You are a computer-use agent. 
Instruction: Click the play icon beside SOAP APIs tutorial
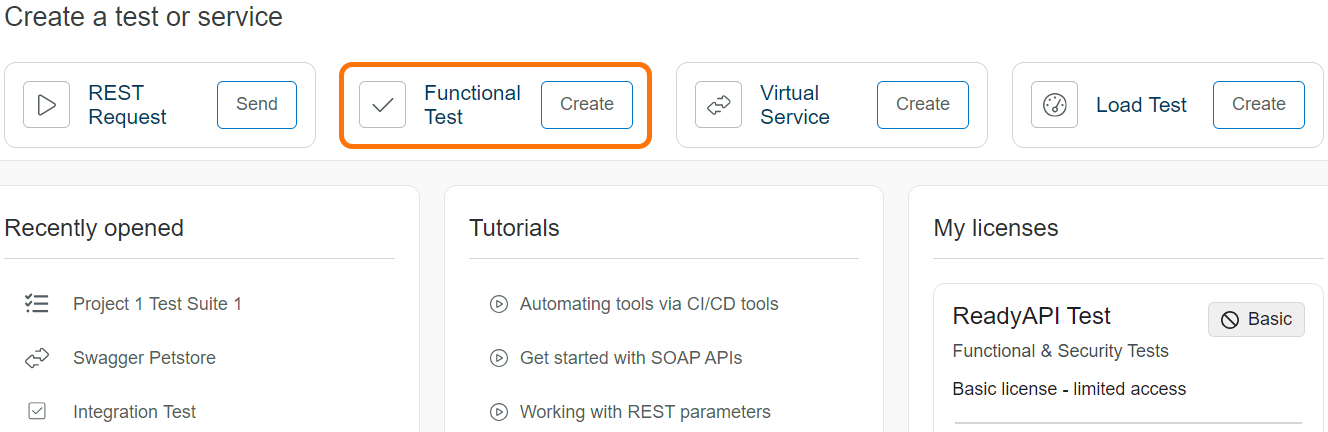tap(498, 358)
